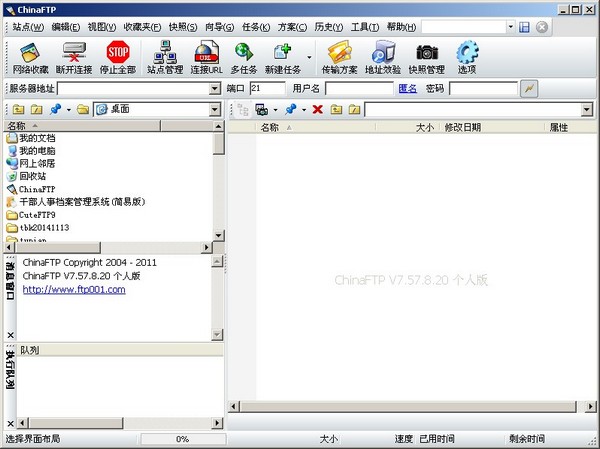Click the remote pane up-folder icon
The height and width of the screenshot is (449, 600).
click(336, 110)
